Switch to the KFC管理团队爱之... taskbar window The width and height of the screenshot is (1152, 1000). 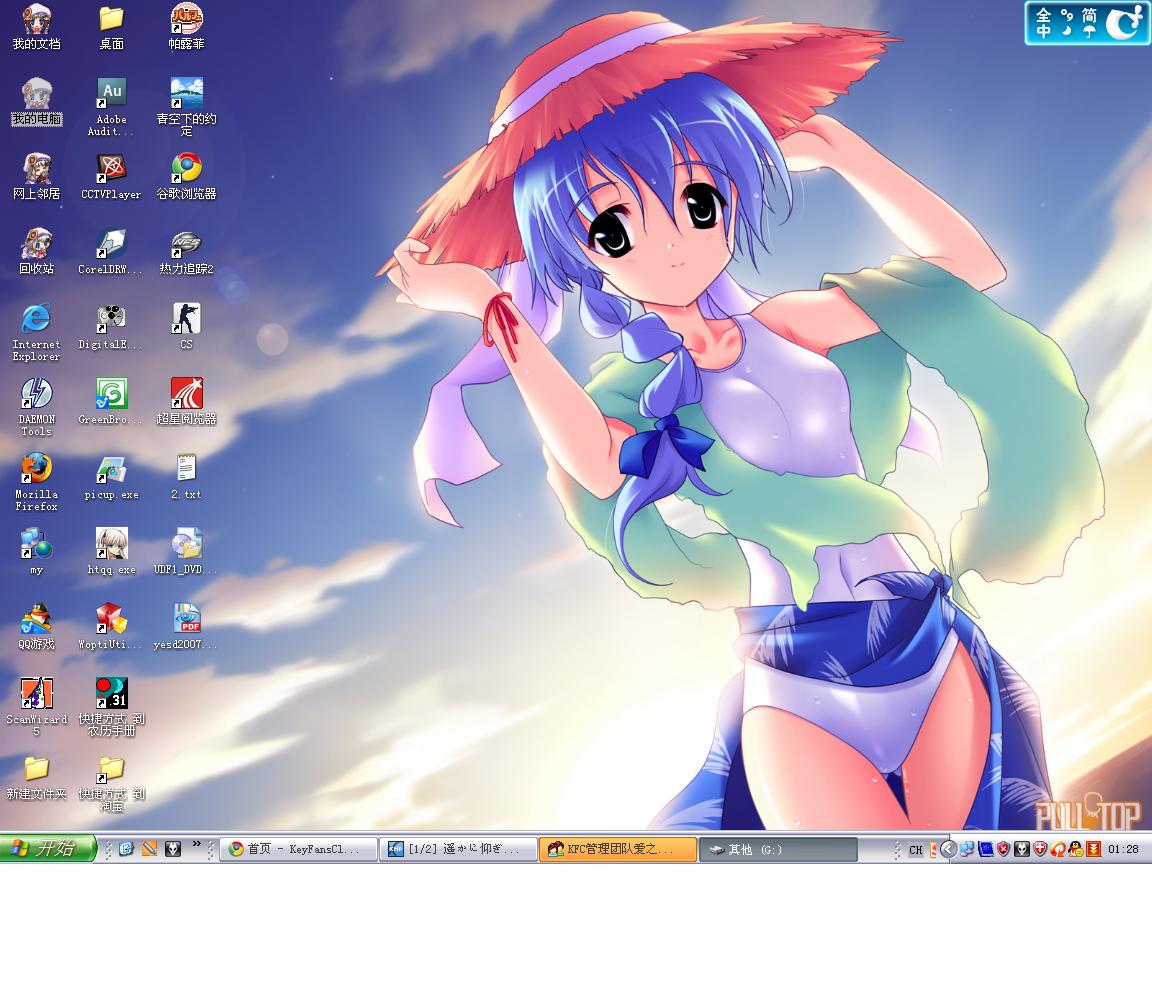pos(618,849)
